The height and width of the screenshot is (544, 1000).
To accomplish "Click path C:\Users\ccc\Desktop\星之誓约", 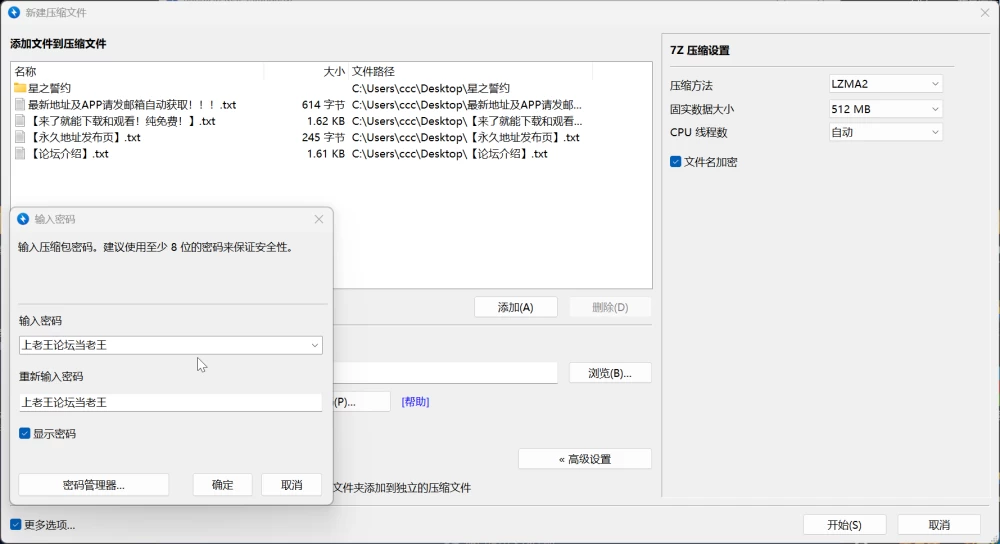I will 431,88.
